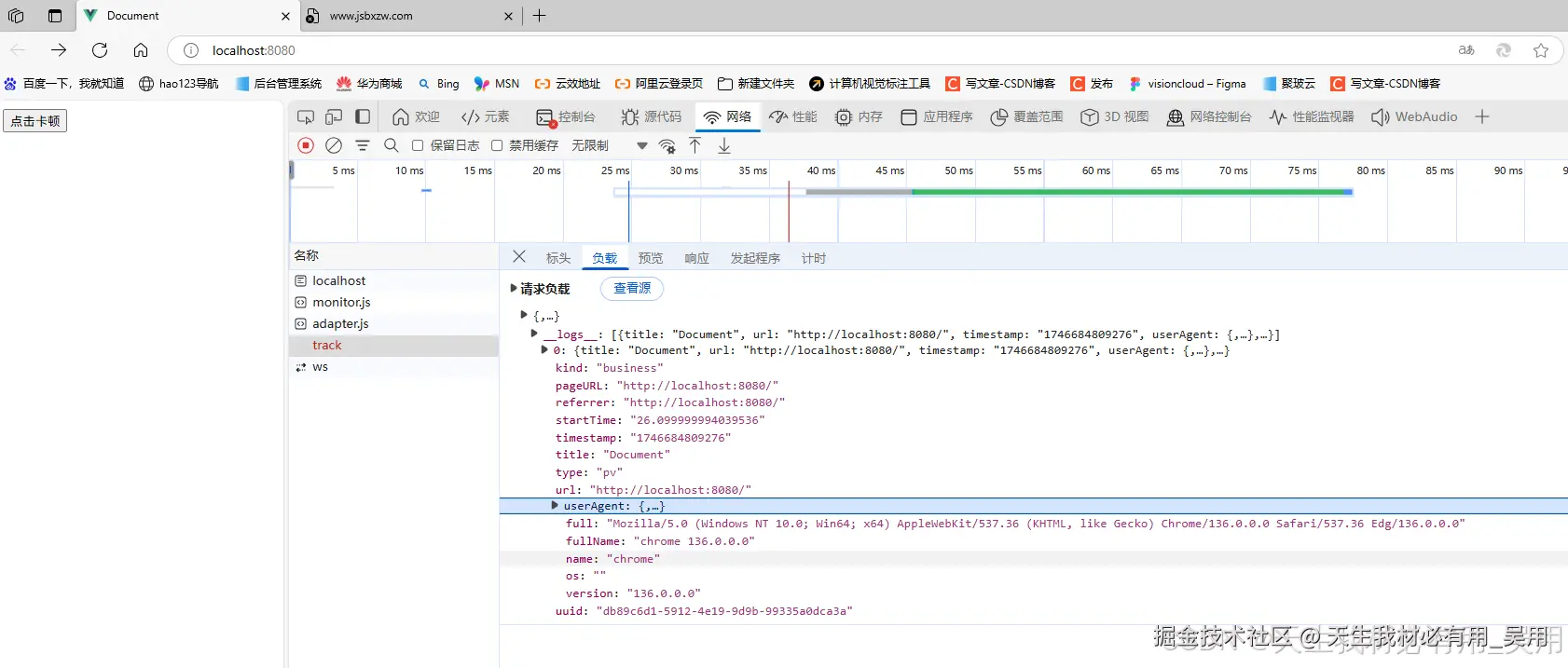Open the 性能 performance tab
This screenshot has width=1568, height=668.
pyautogui.click(x=793, y=117)
